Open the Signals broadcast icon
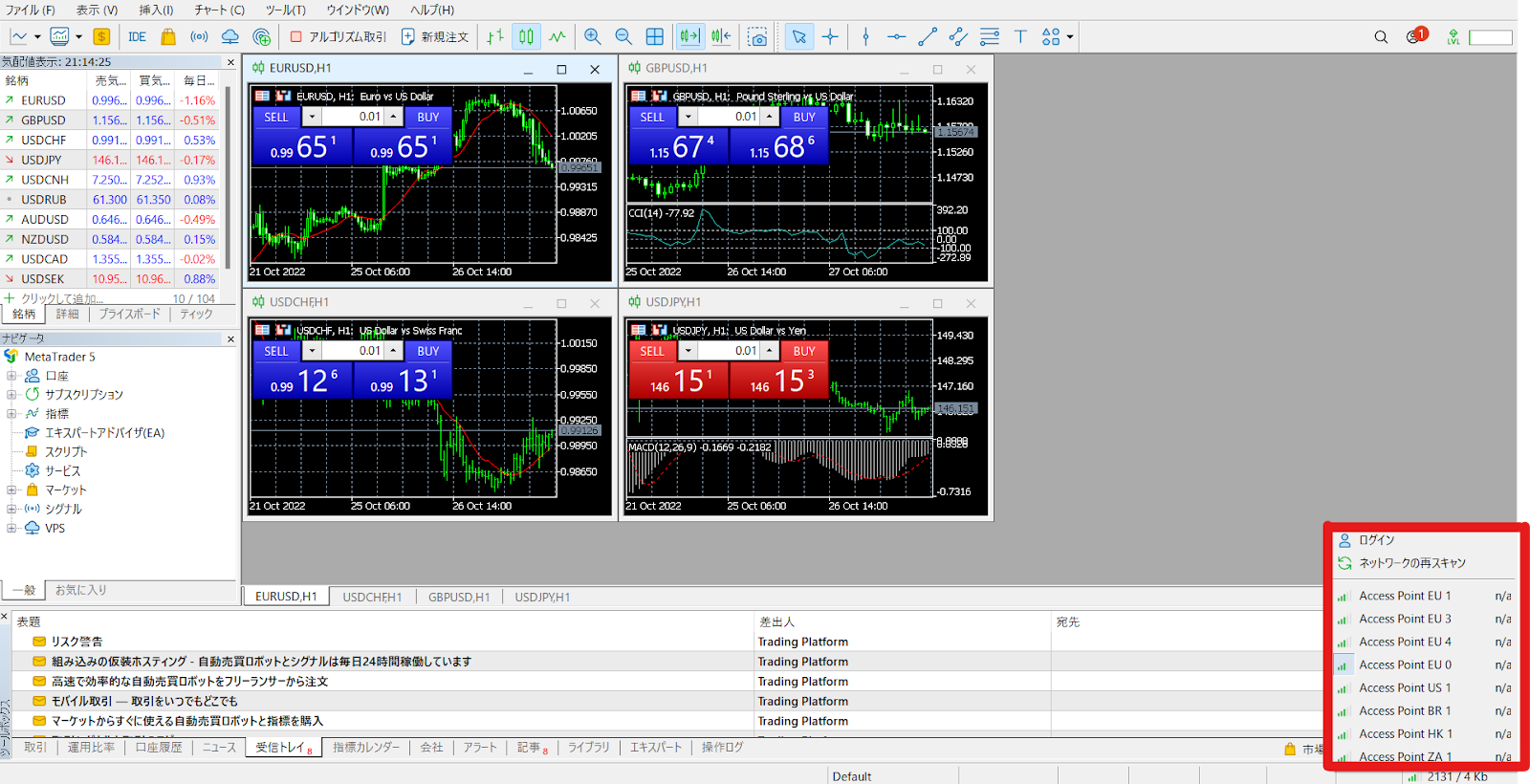Viewport: 1530px width, 784px height. pyautogui.click(x=199, y=36)
